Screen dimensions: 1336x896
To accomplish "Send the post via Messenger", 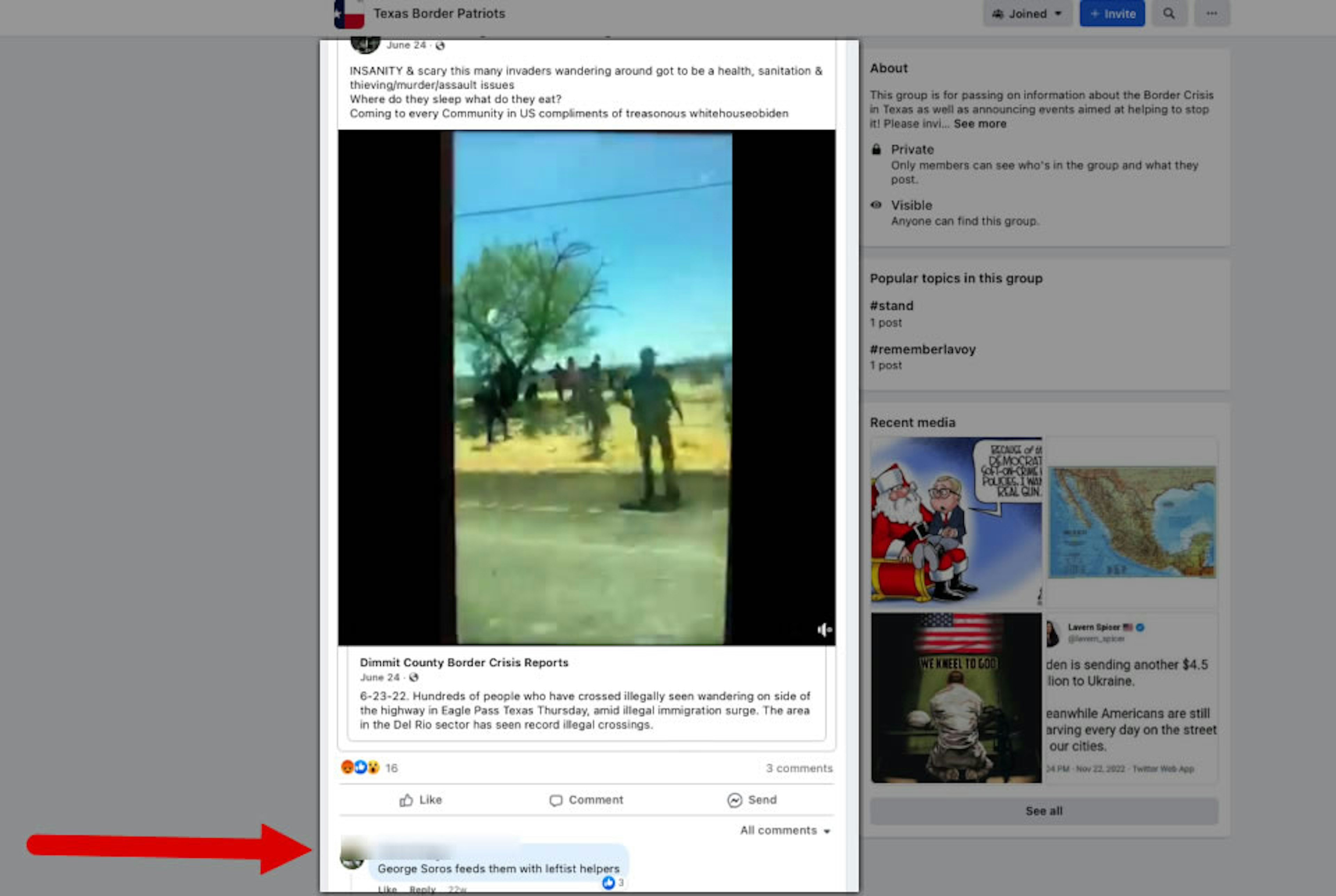I will (x=751, y=799).
